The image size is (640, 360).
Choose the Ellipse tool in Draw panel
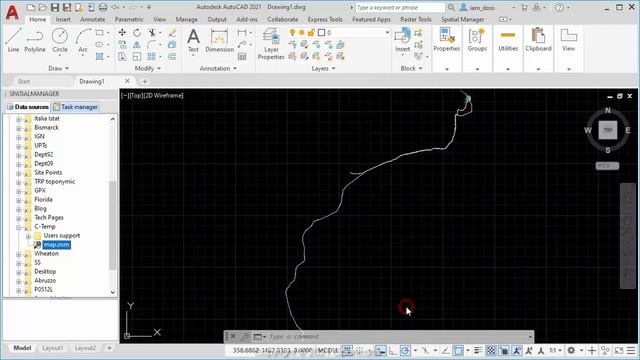pyautogui.click(x=99, y=44)
